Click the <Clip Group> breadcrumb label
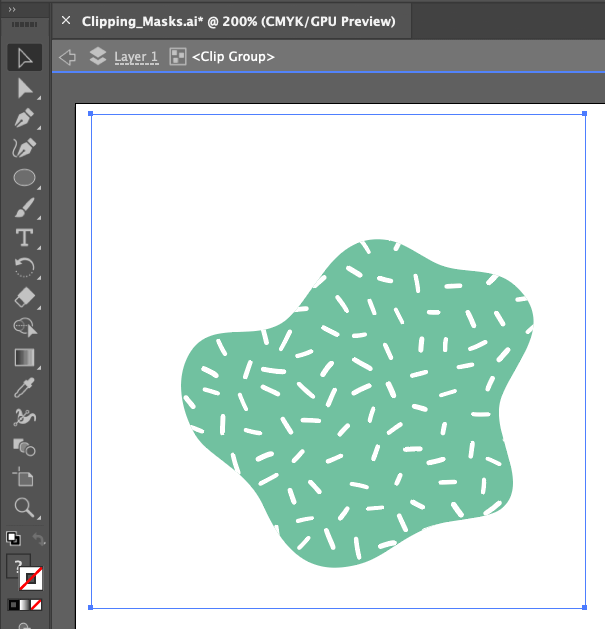The width and height of the screenshot is (605, 629). [233, 57]
